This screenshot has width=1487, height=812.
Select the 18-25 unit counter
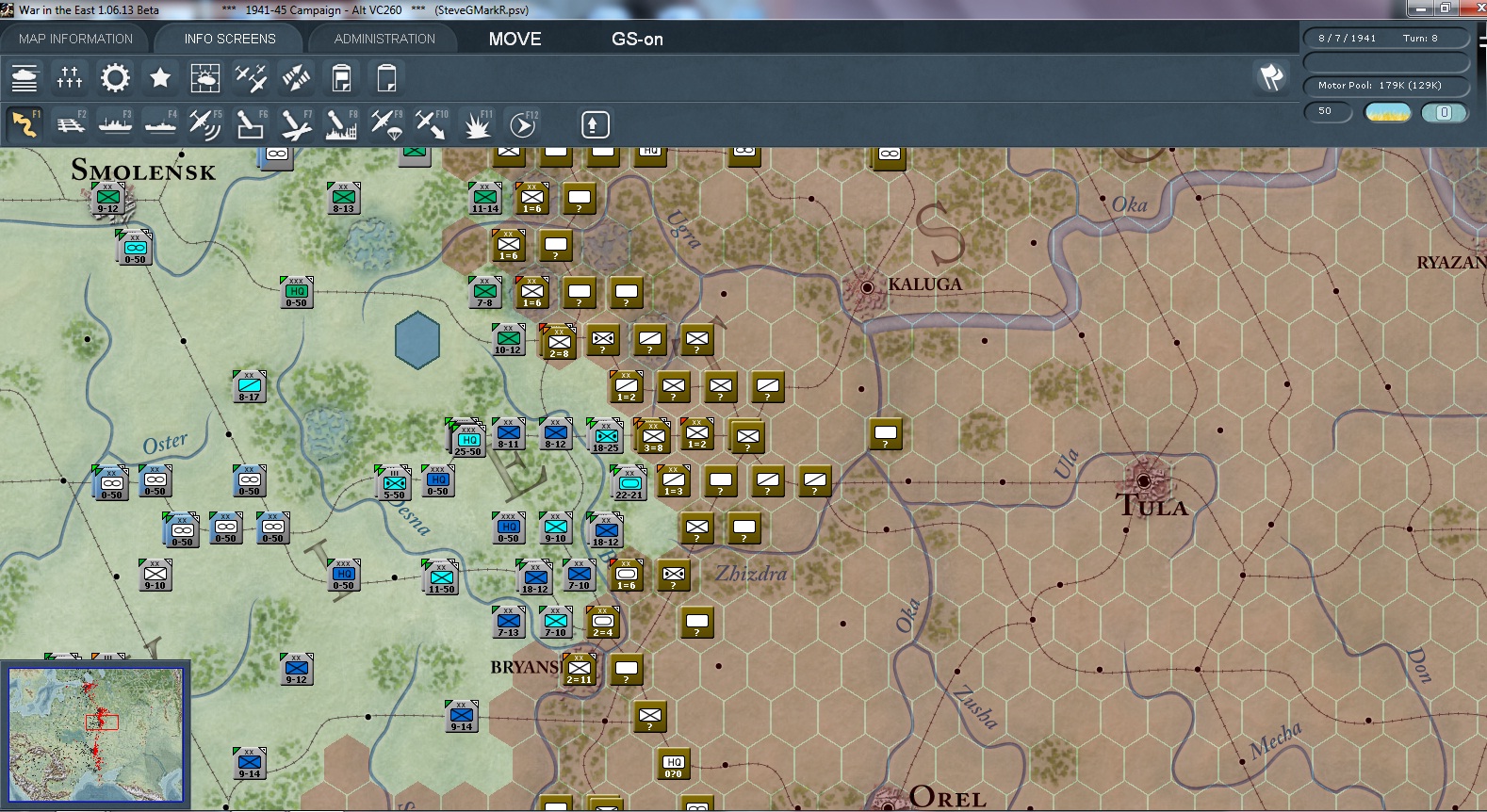(x=605, y=436)
